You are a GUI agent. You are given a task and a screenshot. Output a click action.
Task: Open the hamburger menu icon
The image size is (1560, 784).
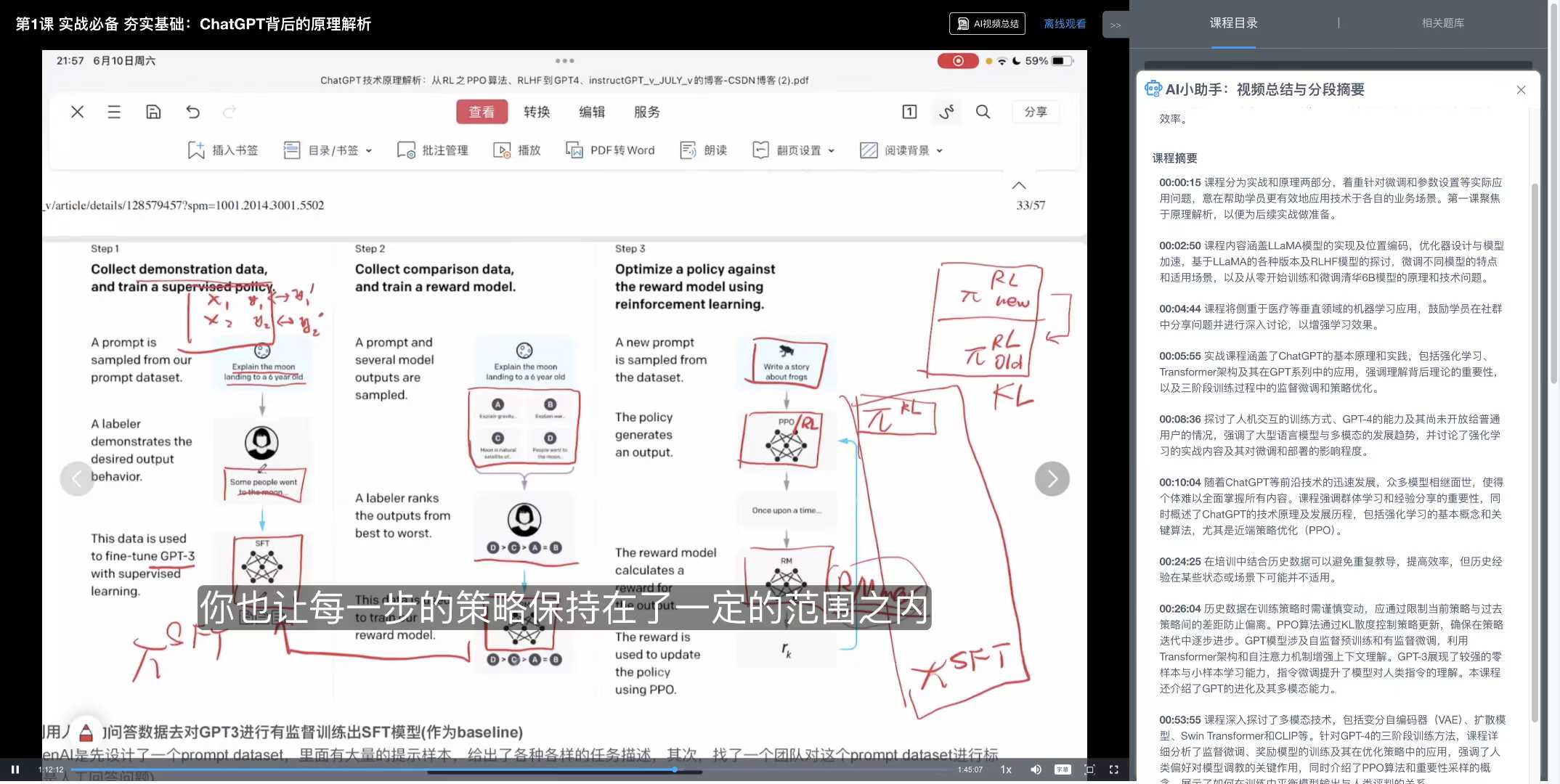click(114, 112)
